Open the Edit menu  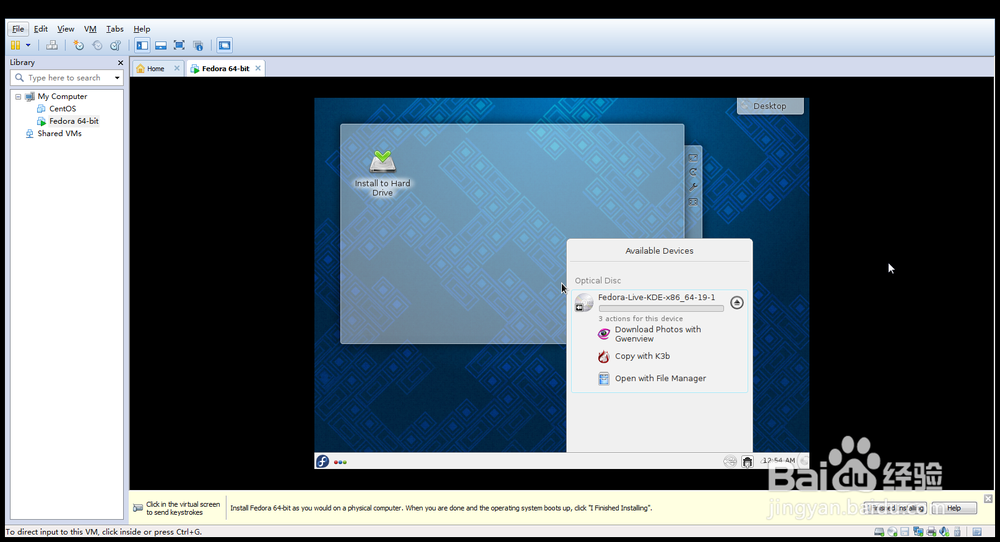tap(41, 29)
